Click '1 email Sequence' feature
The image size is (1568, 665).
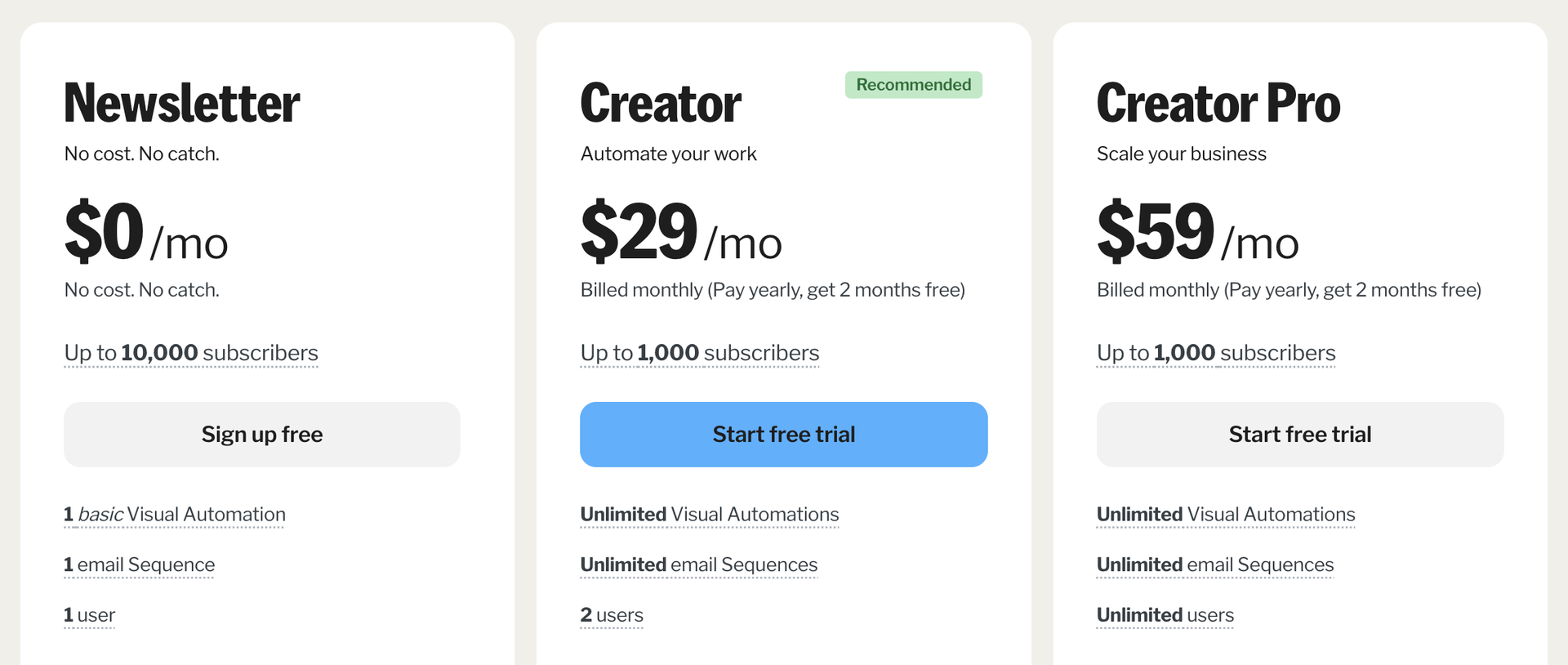(140, 565)
